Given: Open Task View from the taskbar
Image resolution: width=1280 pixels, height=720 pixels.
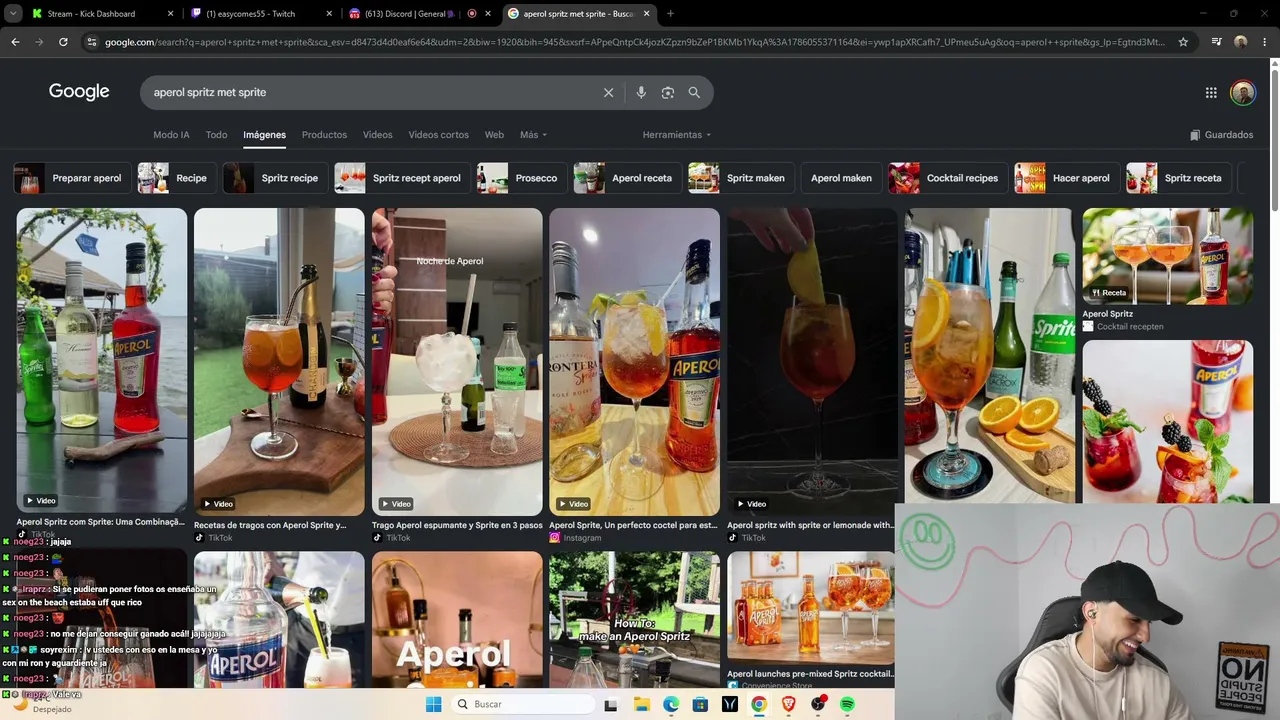Looking at the screenshot, I should tap(611, 704).
